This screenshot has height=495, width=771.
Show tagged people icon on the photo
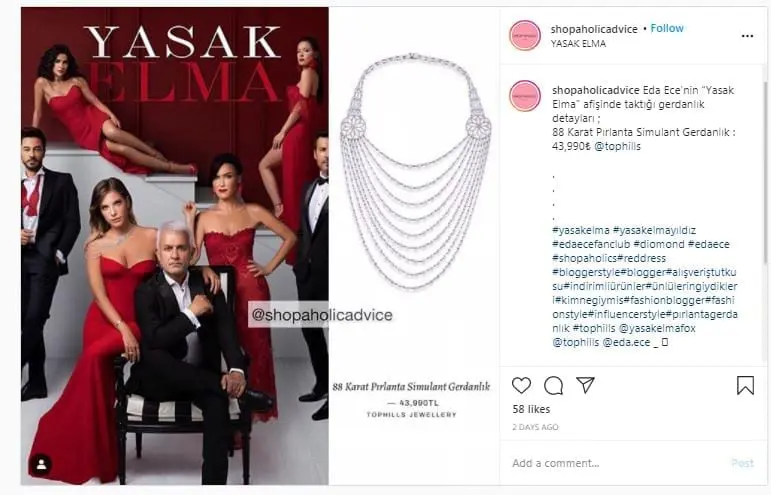41,464
